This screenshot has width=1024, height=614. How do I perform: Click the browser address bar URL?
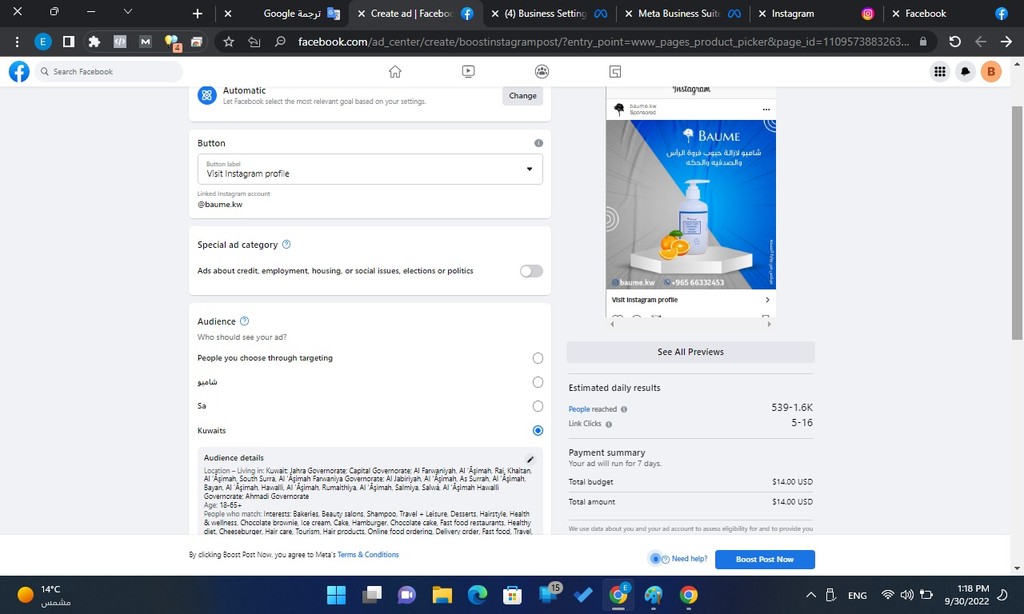(603, 41)
